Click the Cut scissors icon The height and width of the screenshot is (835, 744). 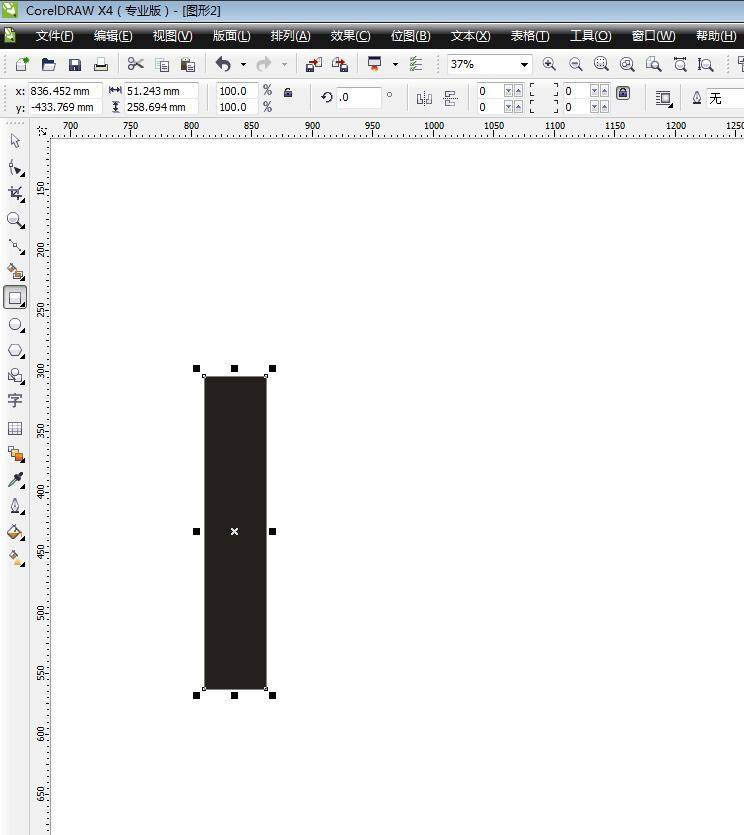135,65
